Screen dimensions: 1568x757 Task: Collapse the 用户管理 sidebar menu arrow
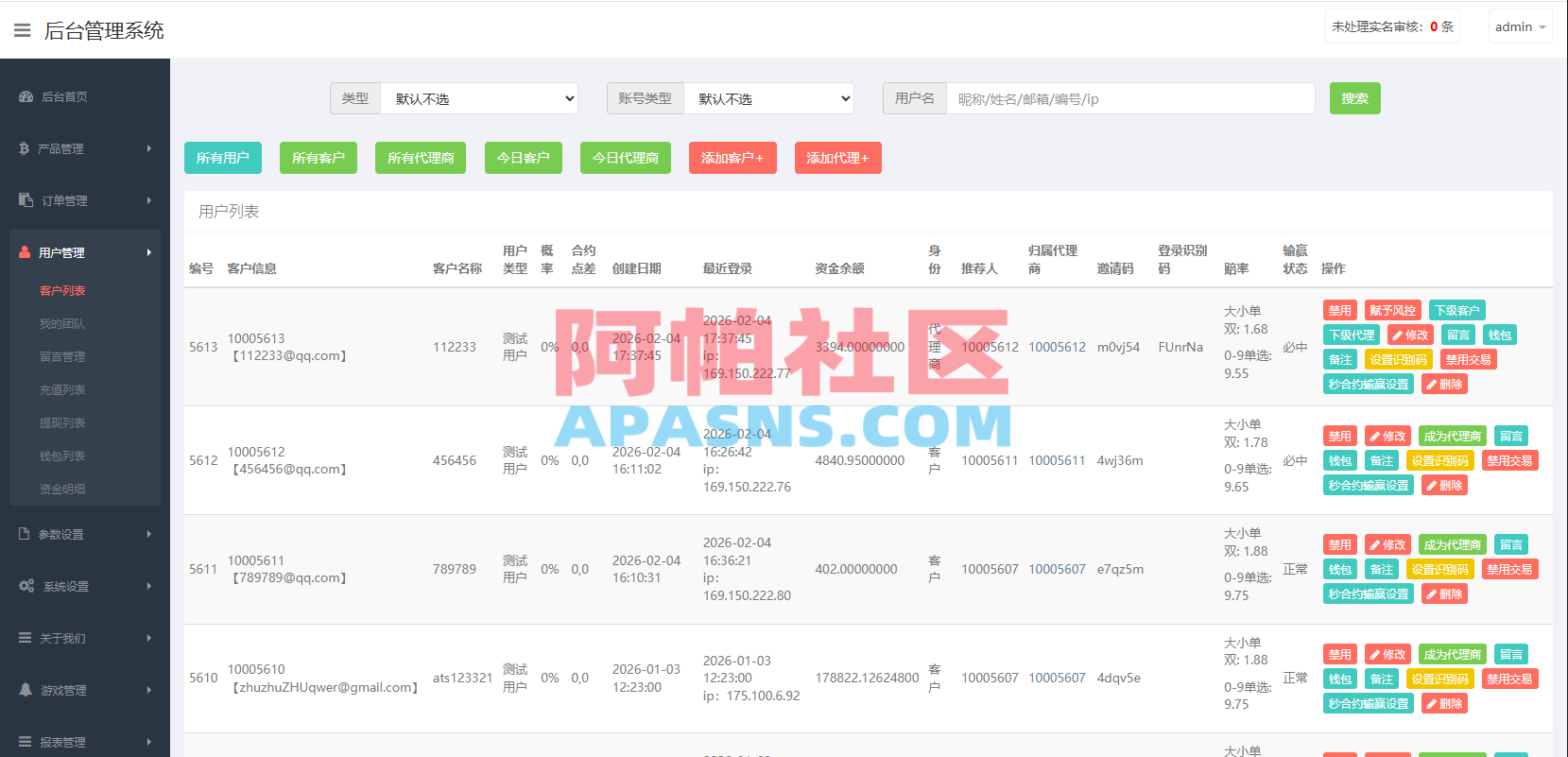pos(149,252)
